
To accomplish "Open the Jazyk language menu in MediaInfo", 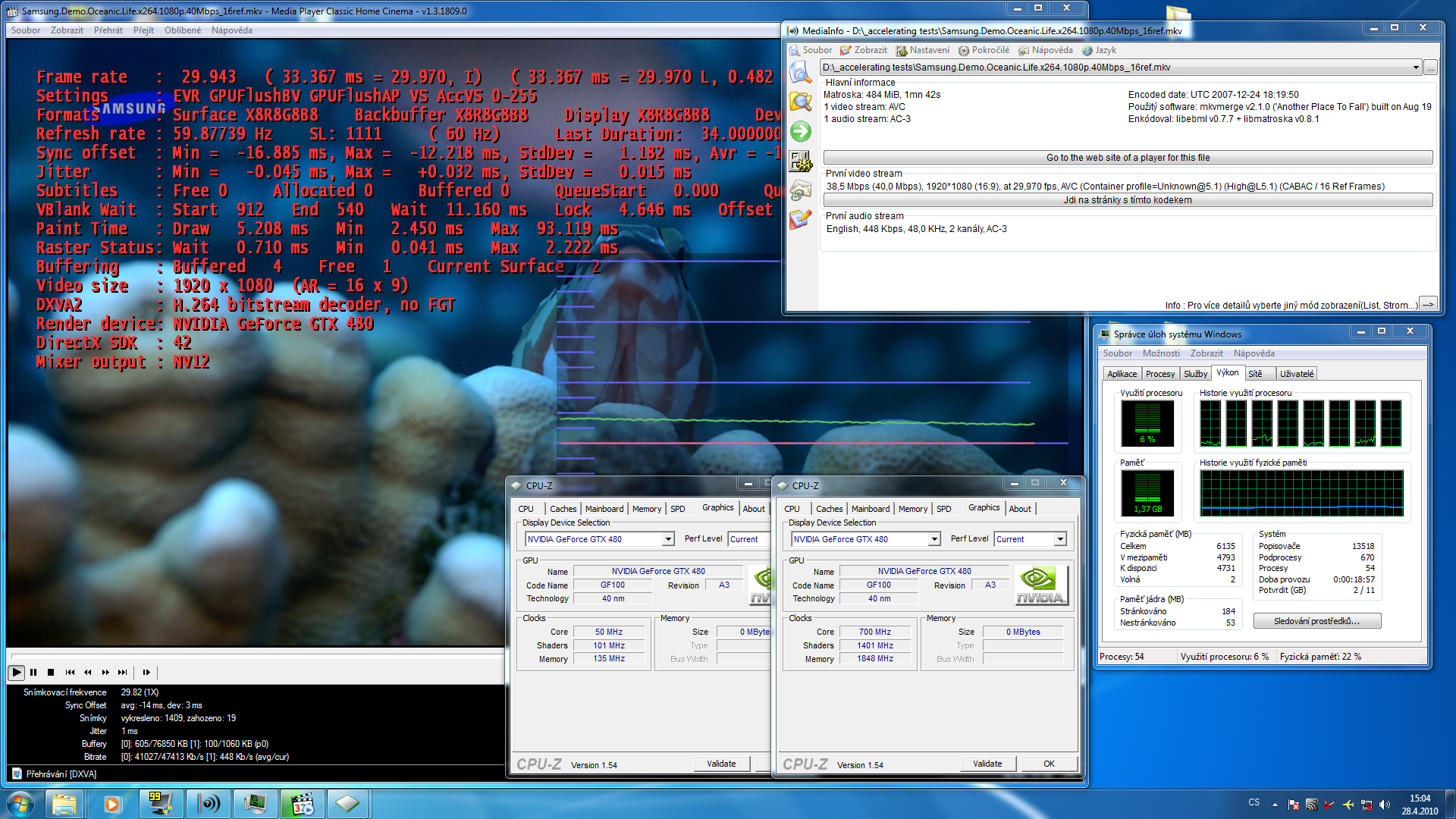I will [1099, 50].
